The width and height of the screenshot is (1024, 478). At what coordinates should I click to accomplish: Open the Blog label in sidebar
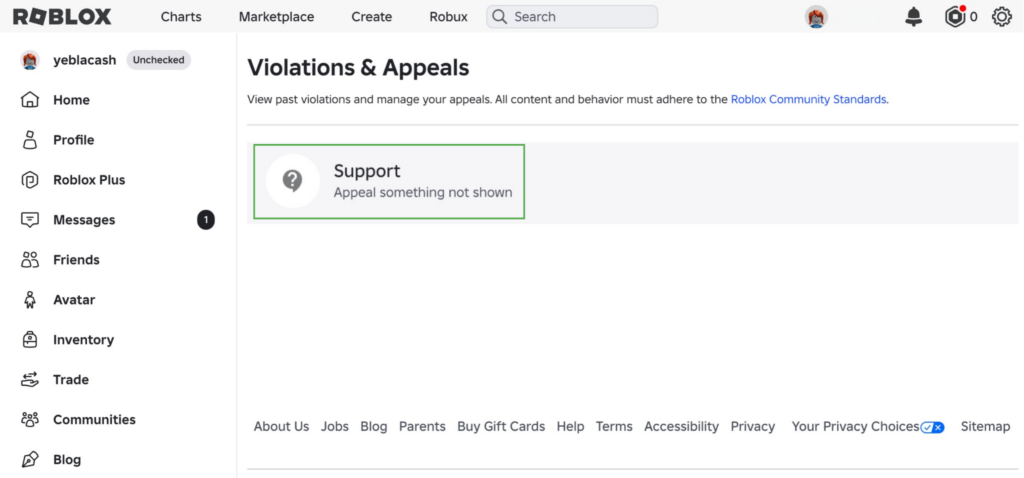click(x=67, y=459)
